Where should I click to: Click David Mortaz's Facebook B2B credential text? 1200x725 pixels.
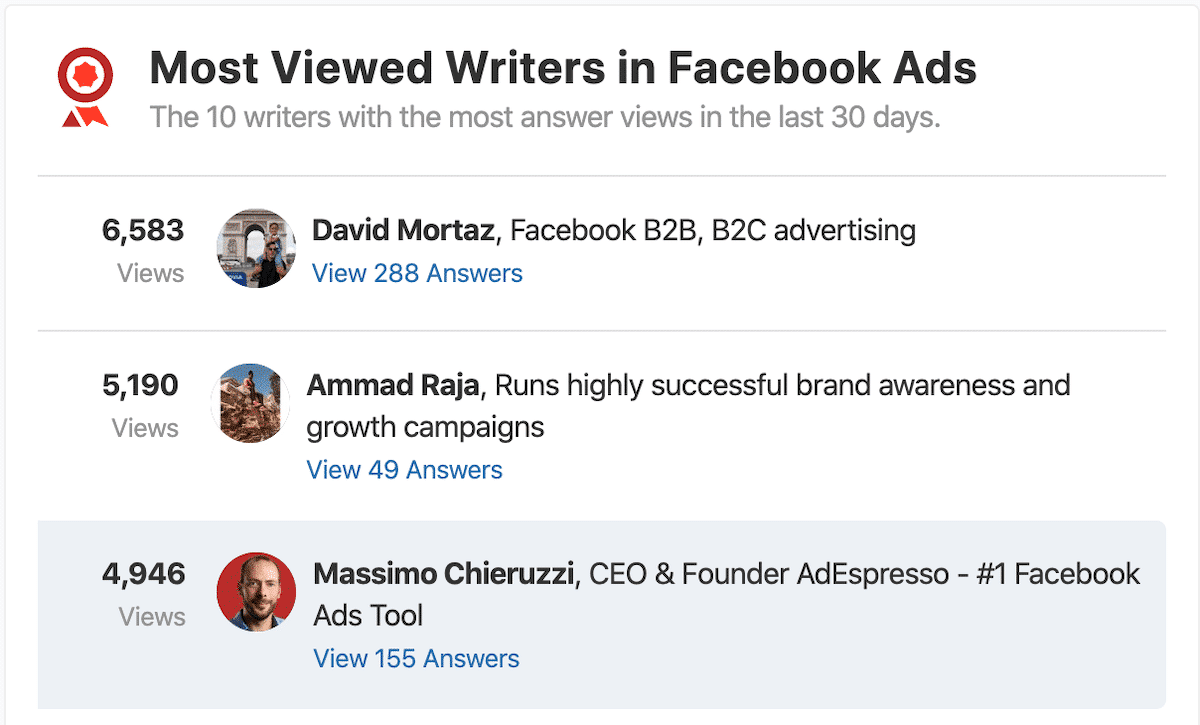click(713, 231)
